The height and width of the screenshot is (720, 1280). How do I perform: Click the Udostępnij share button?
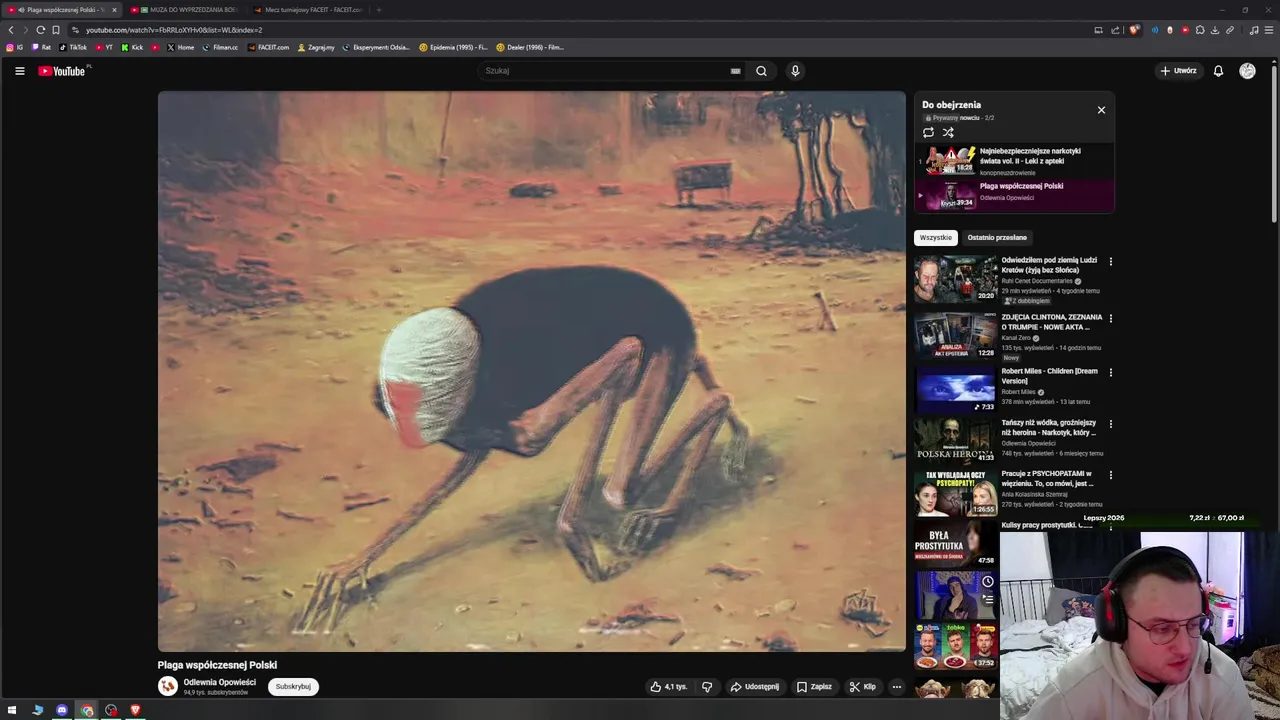click(755, 687)
